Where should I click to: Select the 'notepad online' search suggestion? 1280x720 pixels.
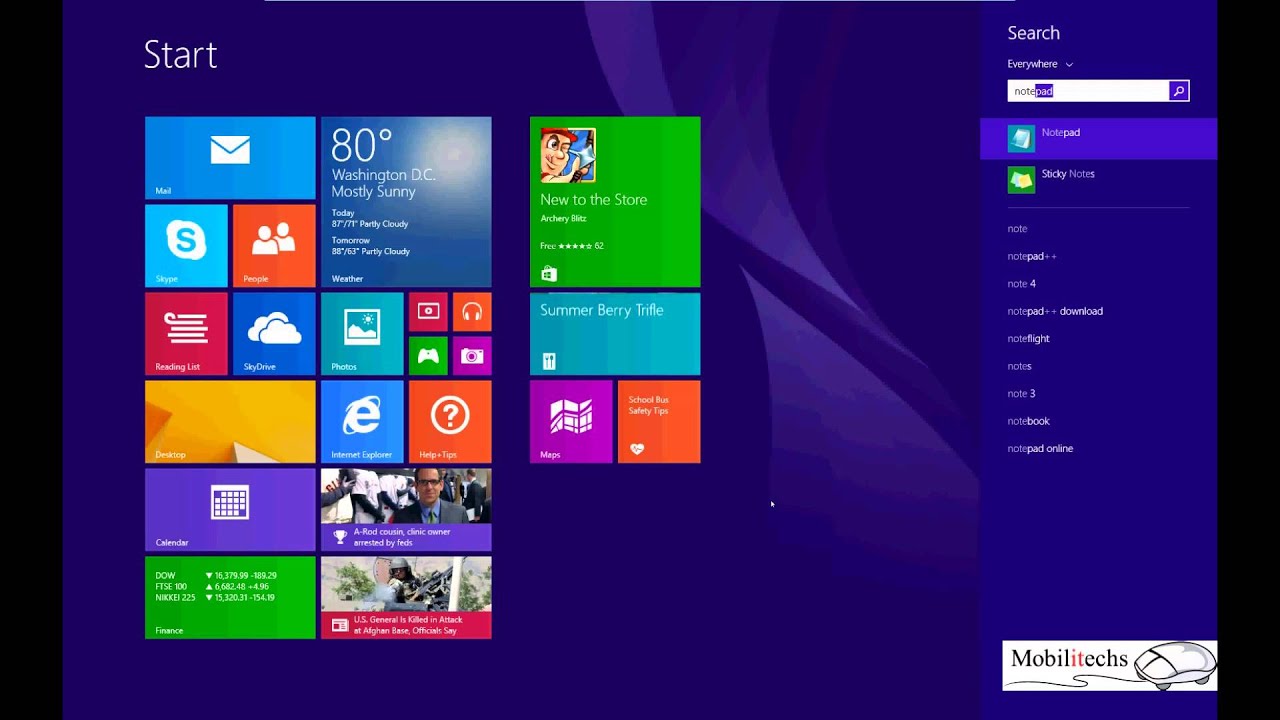pos(1040,449)
